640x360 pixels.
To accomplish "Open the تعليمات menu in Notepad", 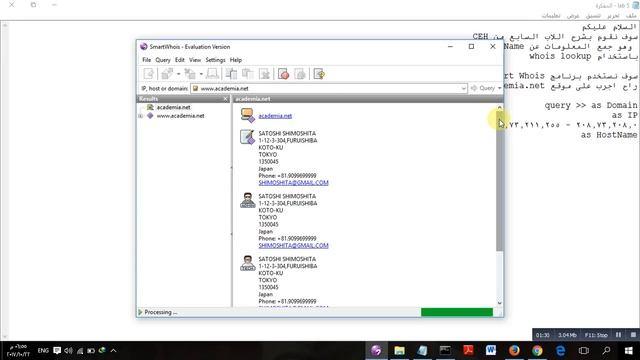I will click(x=551, y=16).
